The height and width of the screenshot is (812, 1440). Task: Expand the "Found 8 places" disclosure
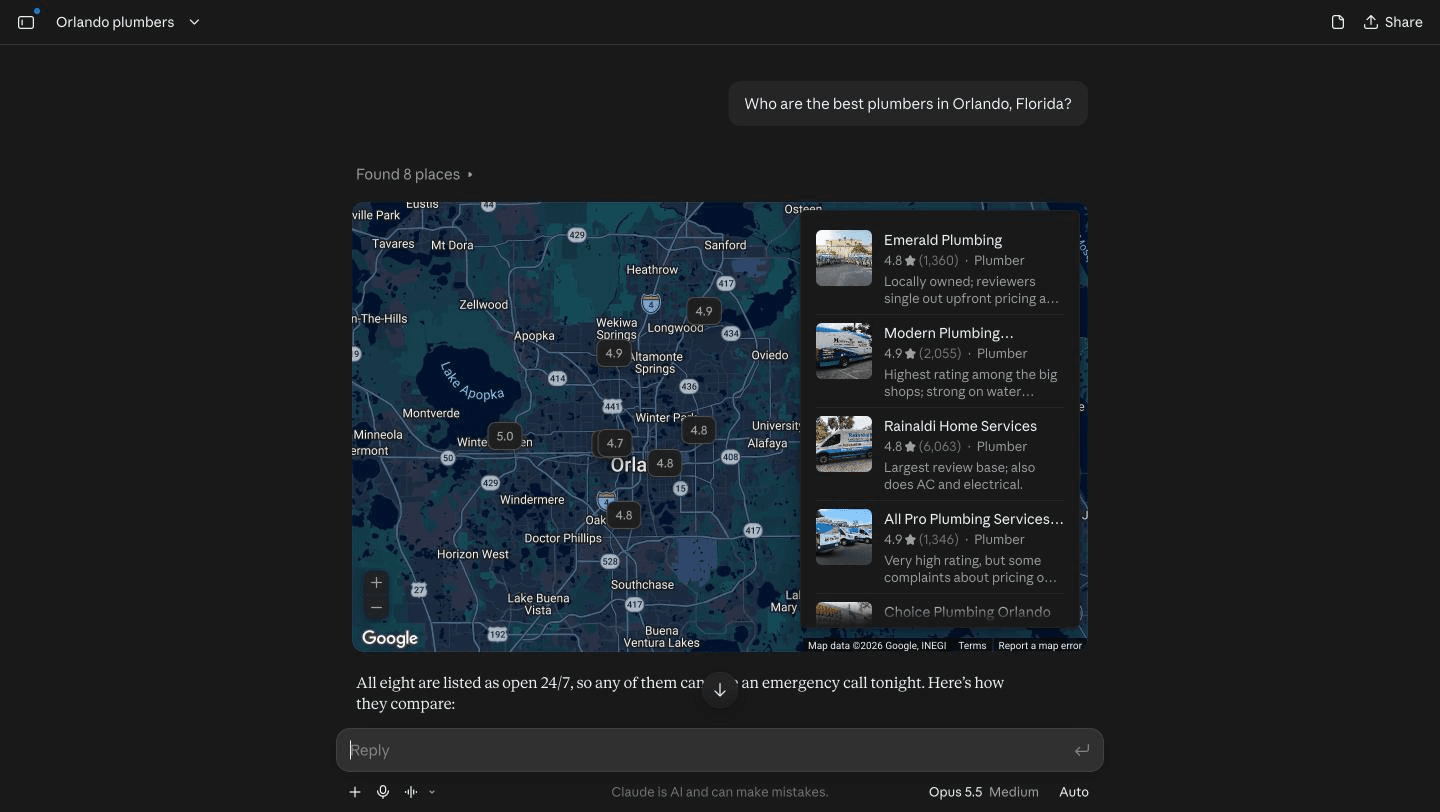click(x=415, y=174)
